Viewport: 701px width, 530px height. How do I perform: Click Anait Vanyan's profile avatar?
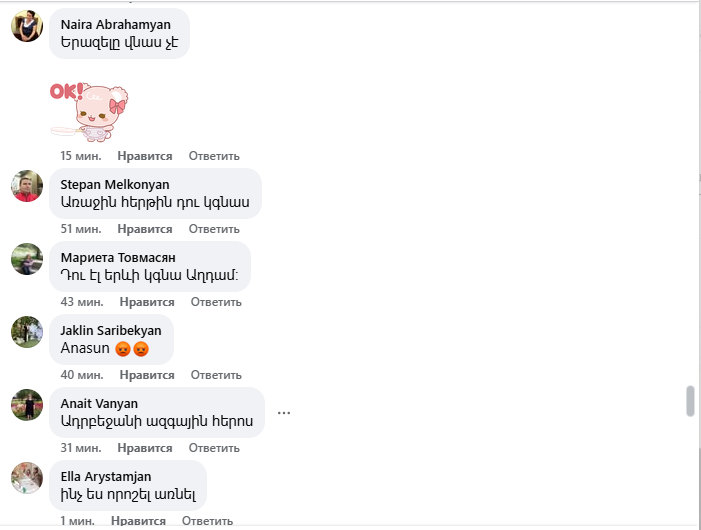point(27,405)
